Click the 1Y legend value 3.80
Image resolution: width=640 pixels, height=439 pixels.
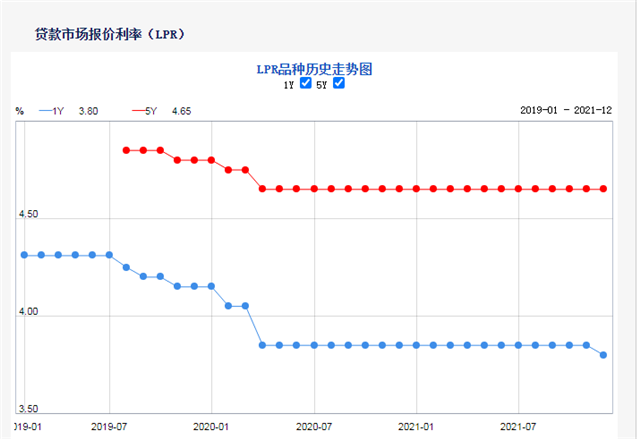[x=88, y=111]
